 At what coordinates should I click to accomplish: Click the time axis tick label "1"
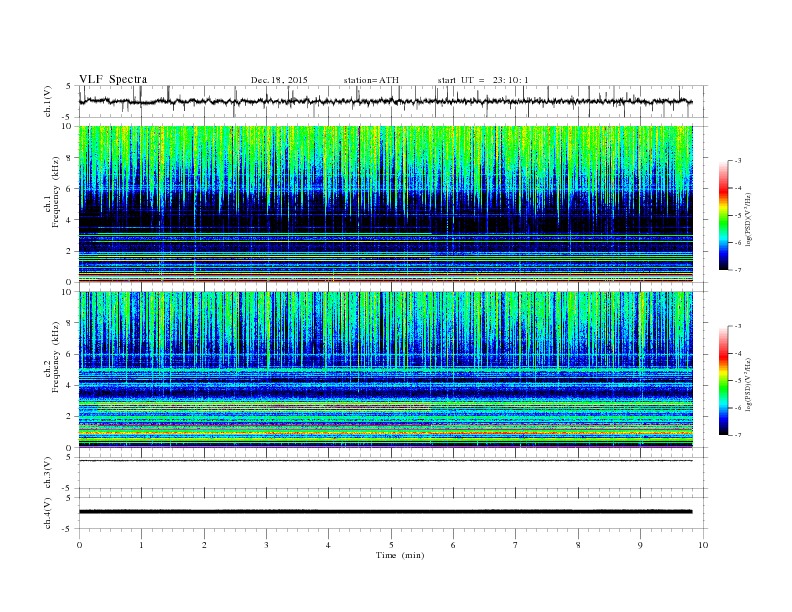click(142, 545)
